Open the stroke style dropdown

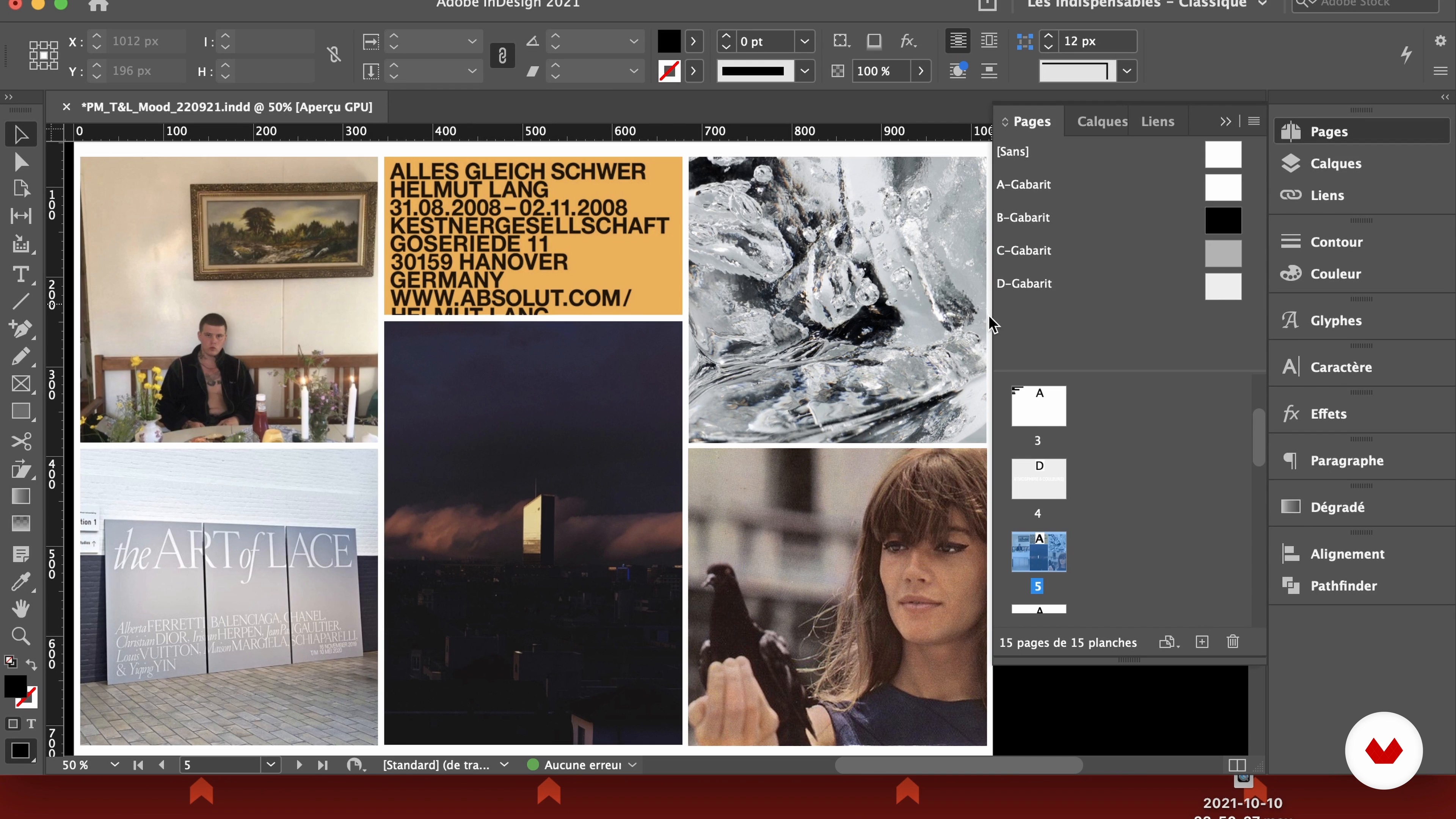pos(804,71)
